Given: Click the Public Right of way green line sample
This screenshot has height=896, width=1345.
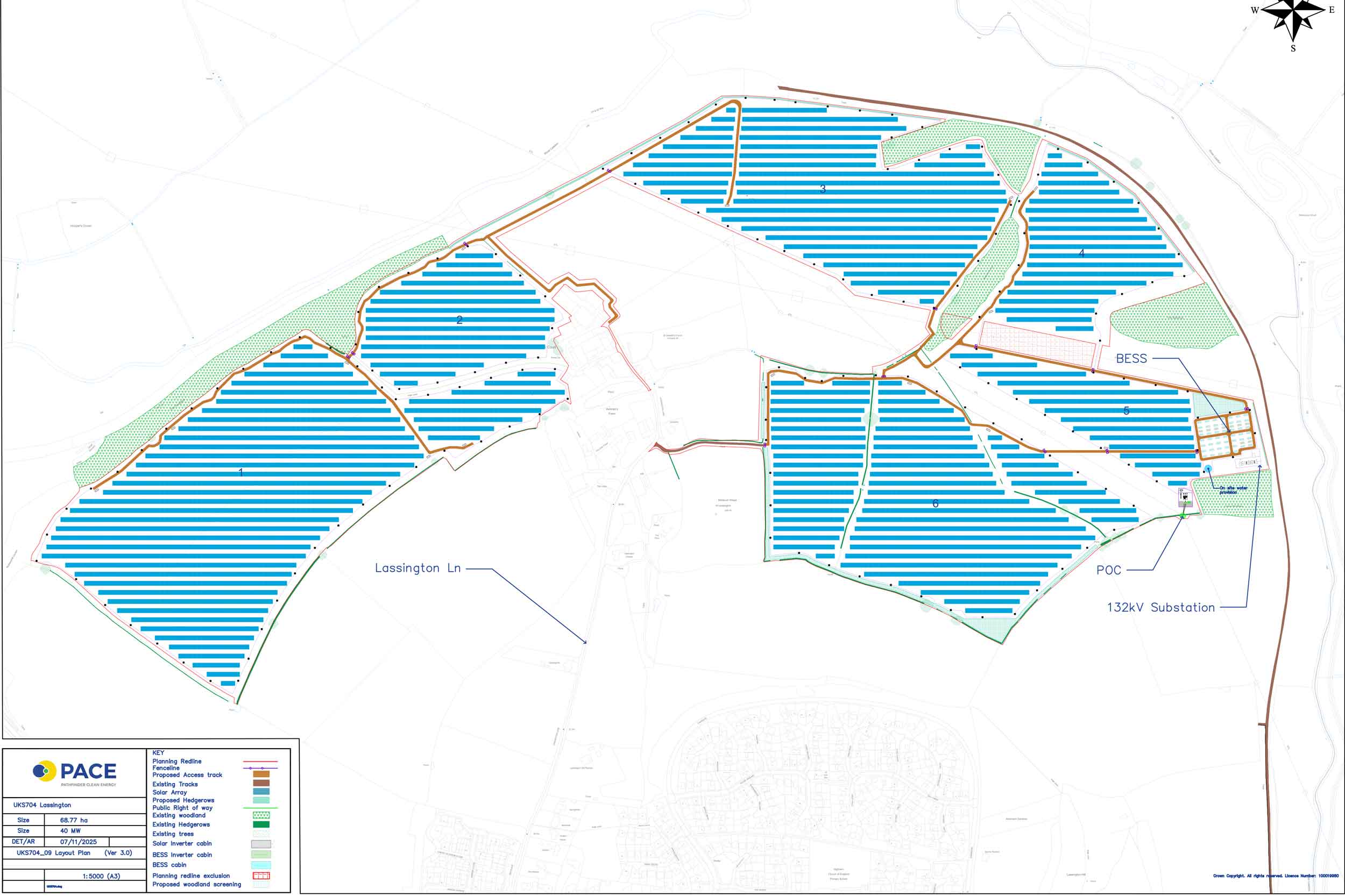Looking at the screenshot, I should coord(260,808).
